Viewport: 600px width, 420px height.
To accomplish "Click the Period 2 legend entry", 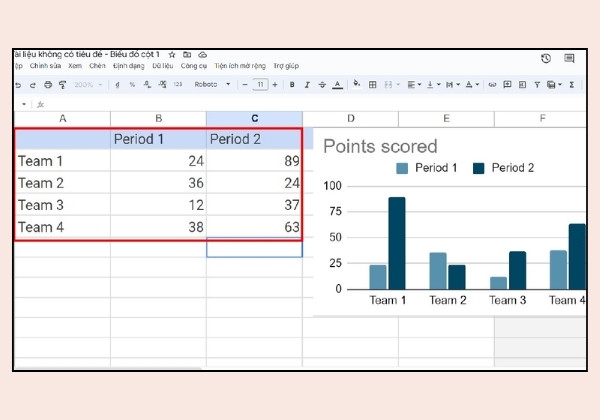I will click(503, 168).
